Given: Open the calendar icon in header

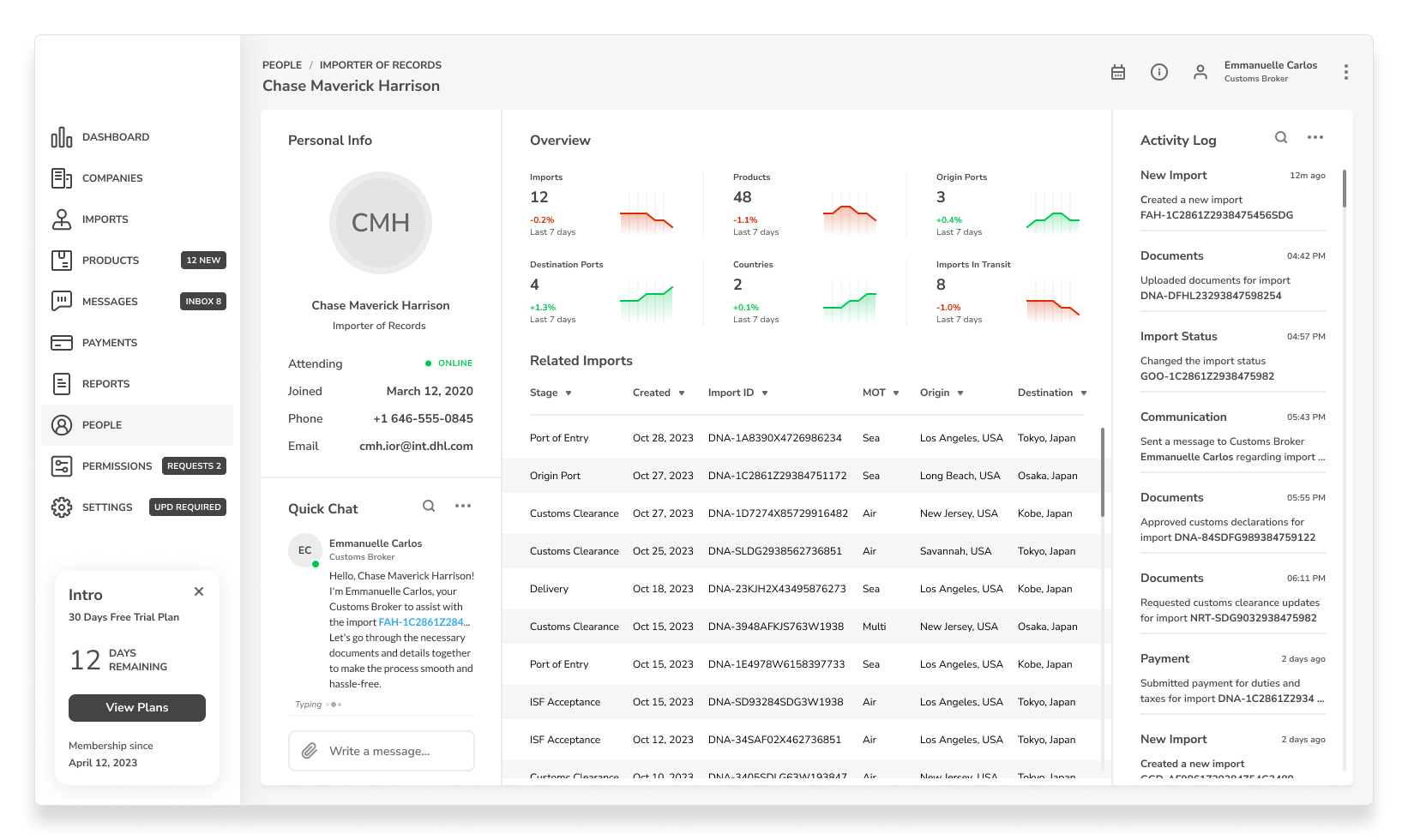Looking at the screenshot, I should point(1118,72).
